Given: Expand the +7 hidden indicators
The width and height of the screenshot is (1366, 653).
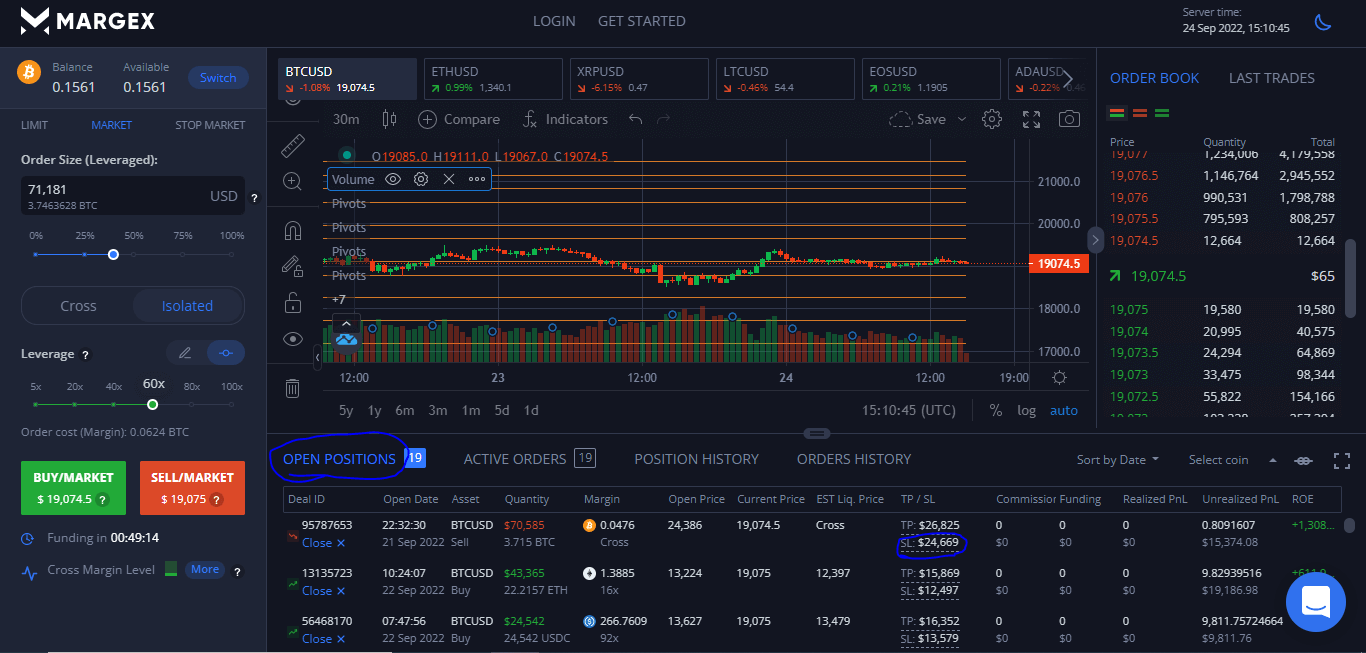Looking at the screenshot, I should 339,299.
